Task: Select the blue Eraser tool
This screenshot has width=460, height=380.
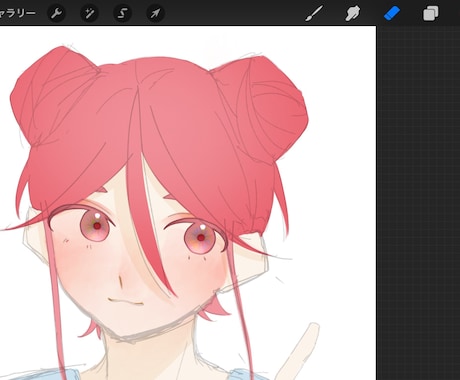Action: tap(392, 14)
